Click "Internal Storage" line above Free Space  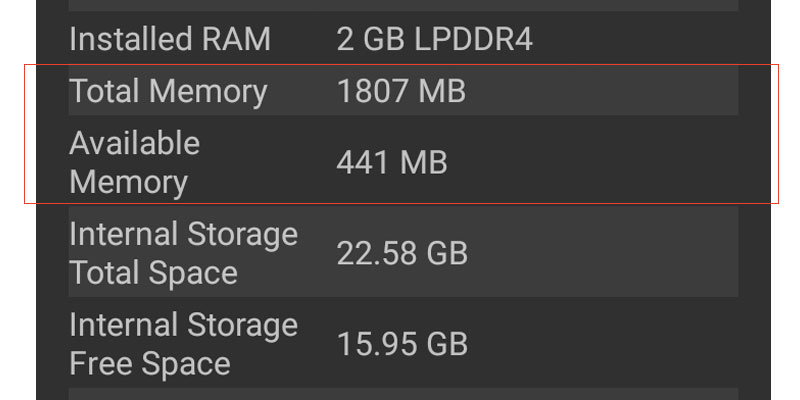[184, 324]
